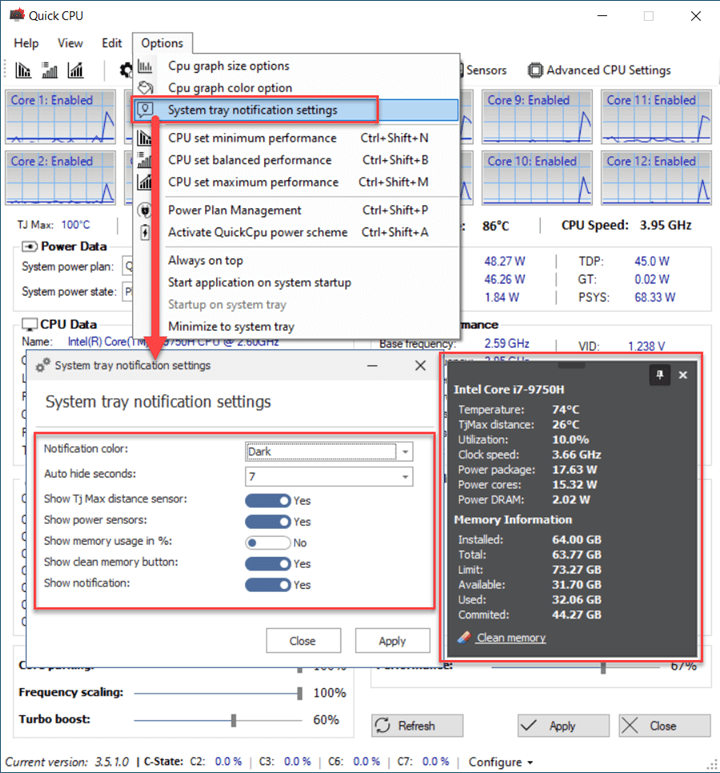720x773 pixels.
Task: Click the CPU Data monitor icon
Action: click(30, 324)
